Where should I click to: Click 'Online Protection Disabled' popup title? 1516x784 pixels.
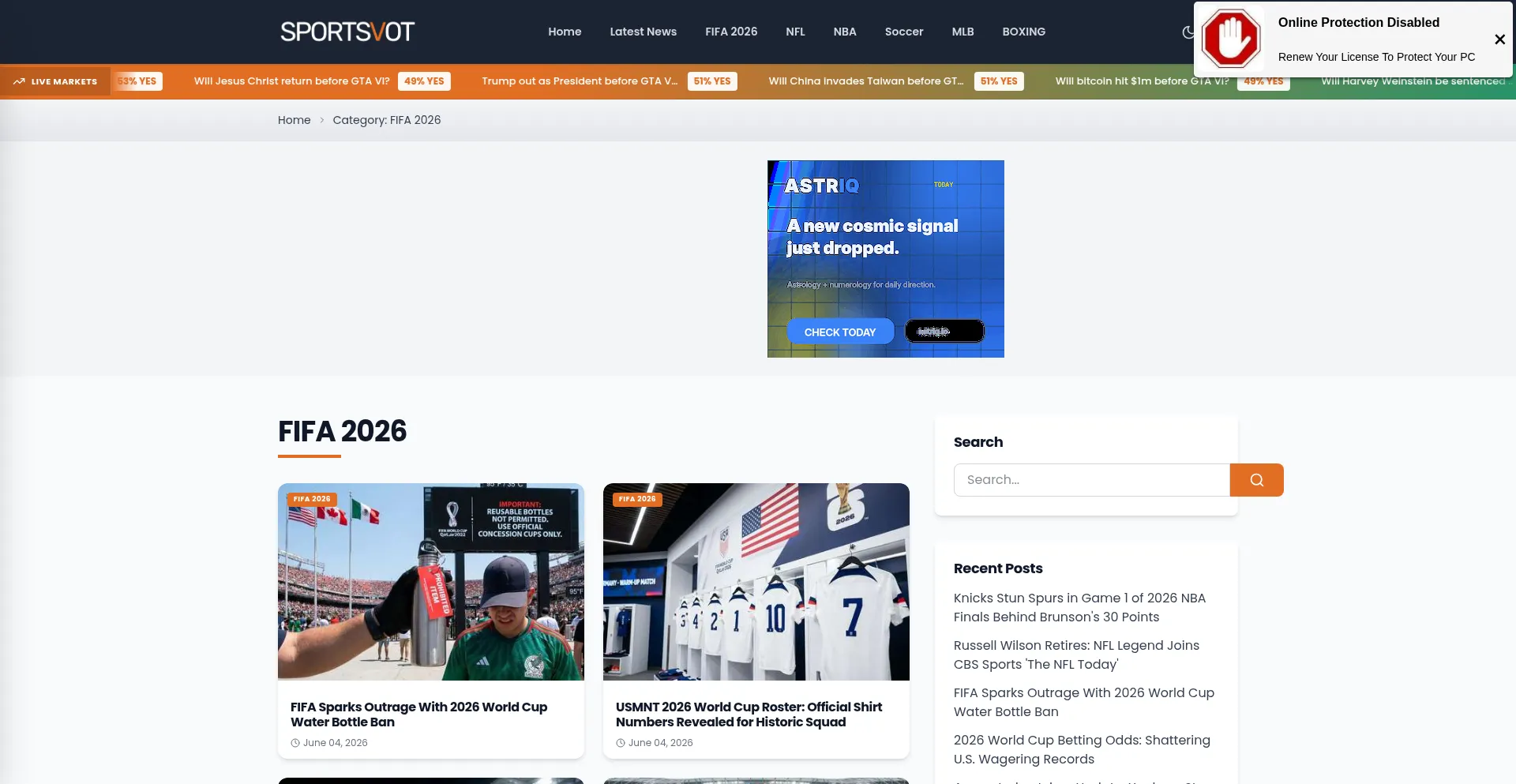click(x=1359, y=22)
